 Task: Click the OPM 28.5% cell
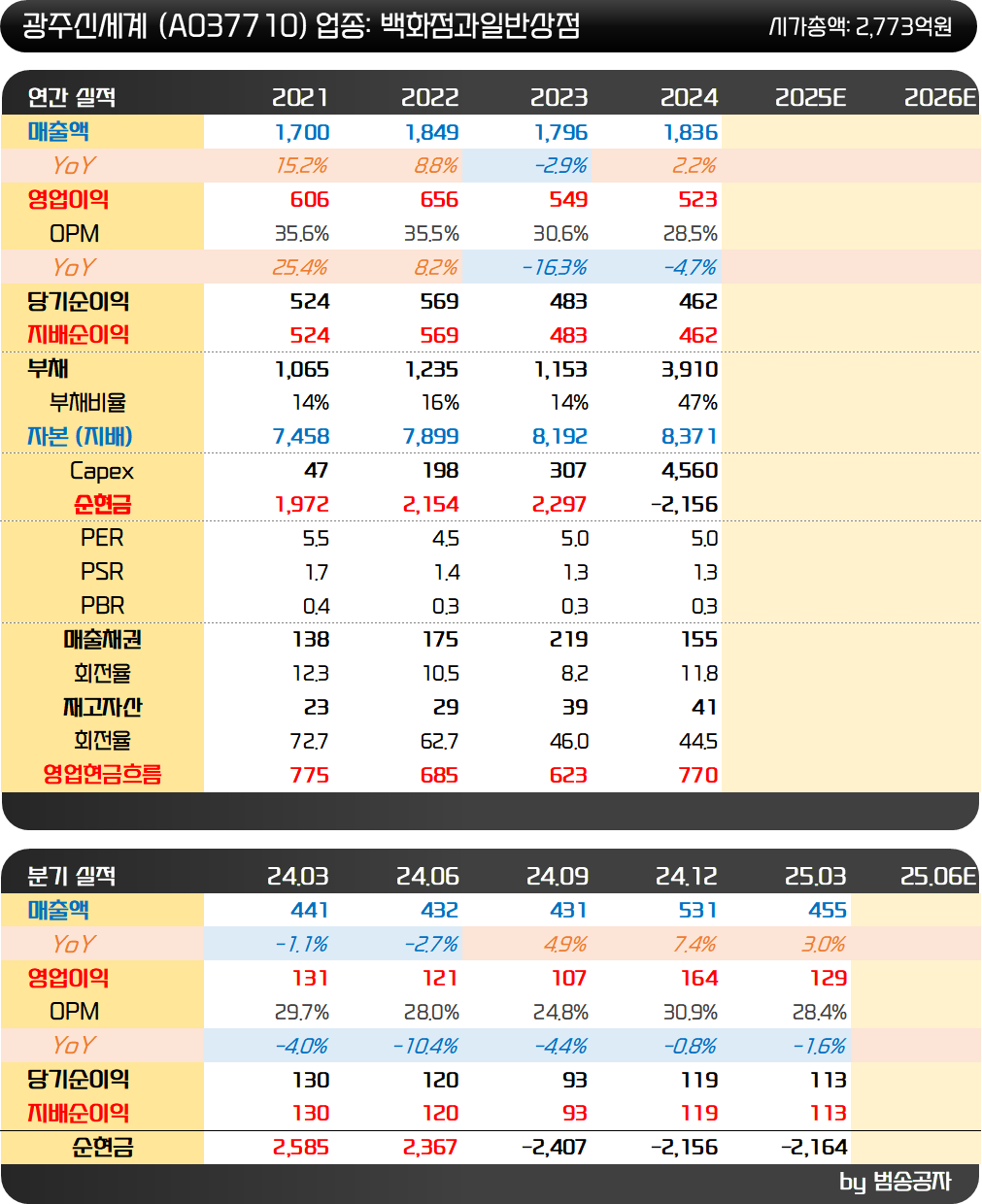click(x=691, y=234)
